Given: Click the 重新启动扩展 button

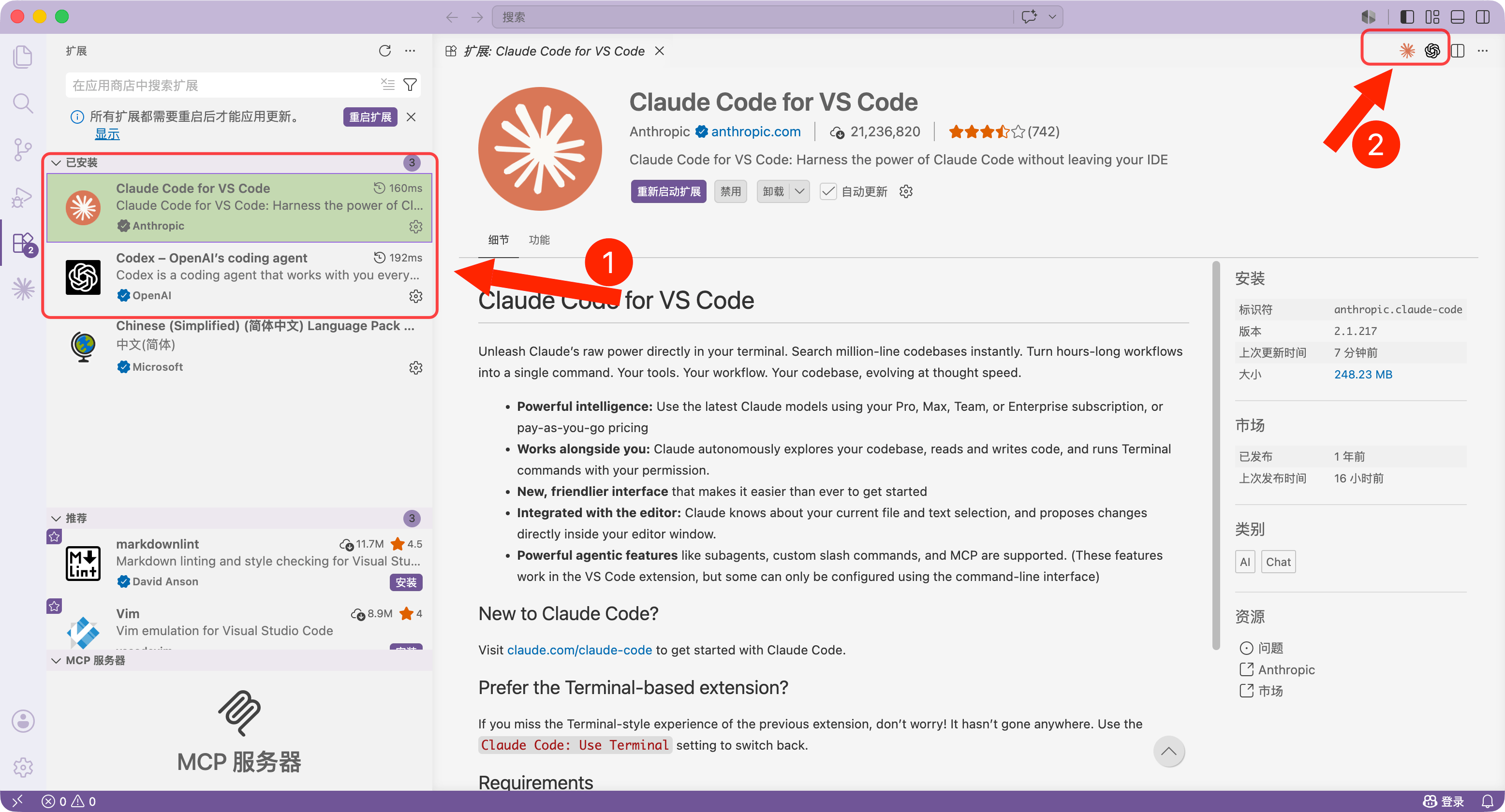Looking at the screenshot, I should point(668,191).
